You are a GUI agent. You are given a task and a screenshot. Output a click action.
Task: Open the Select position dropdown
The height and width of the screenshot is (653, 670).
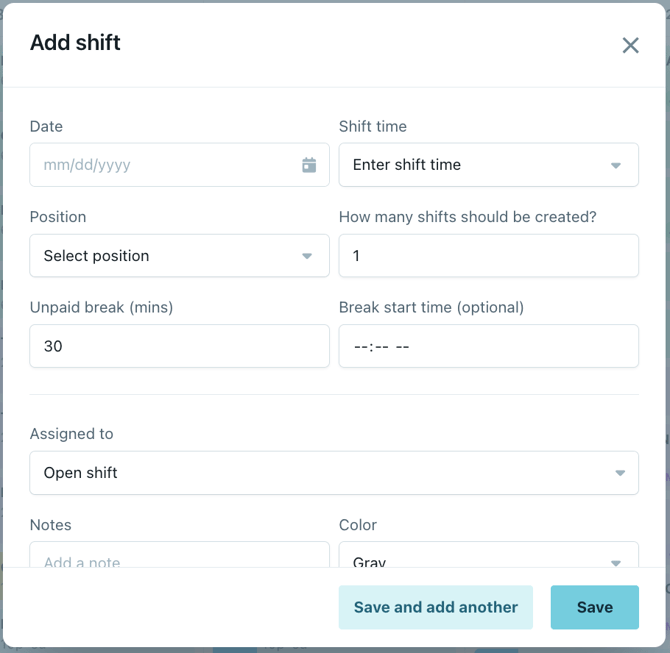tap(179, 256)
